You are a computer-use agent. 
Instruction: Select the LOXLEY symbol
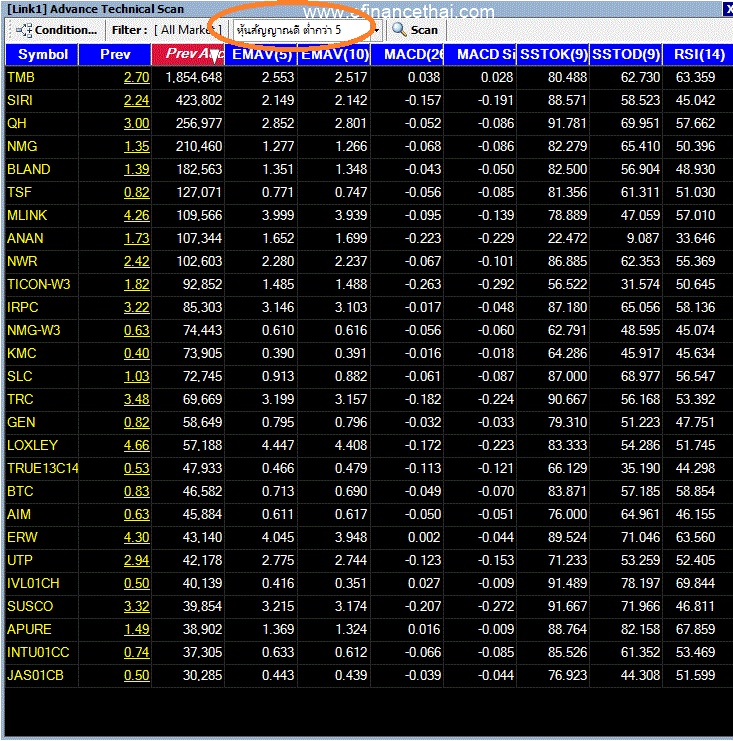coord(33,445)
